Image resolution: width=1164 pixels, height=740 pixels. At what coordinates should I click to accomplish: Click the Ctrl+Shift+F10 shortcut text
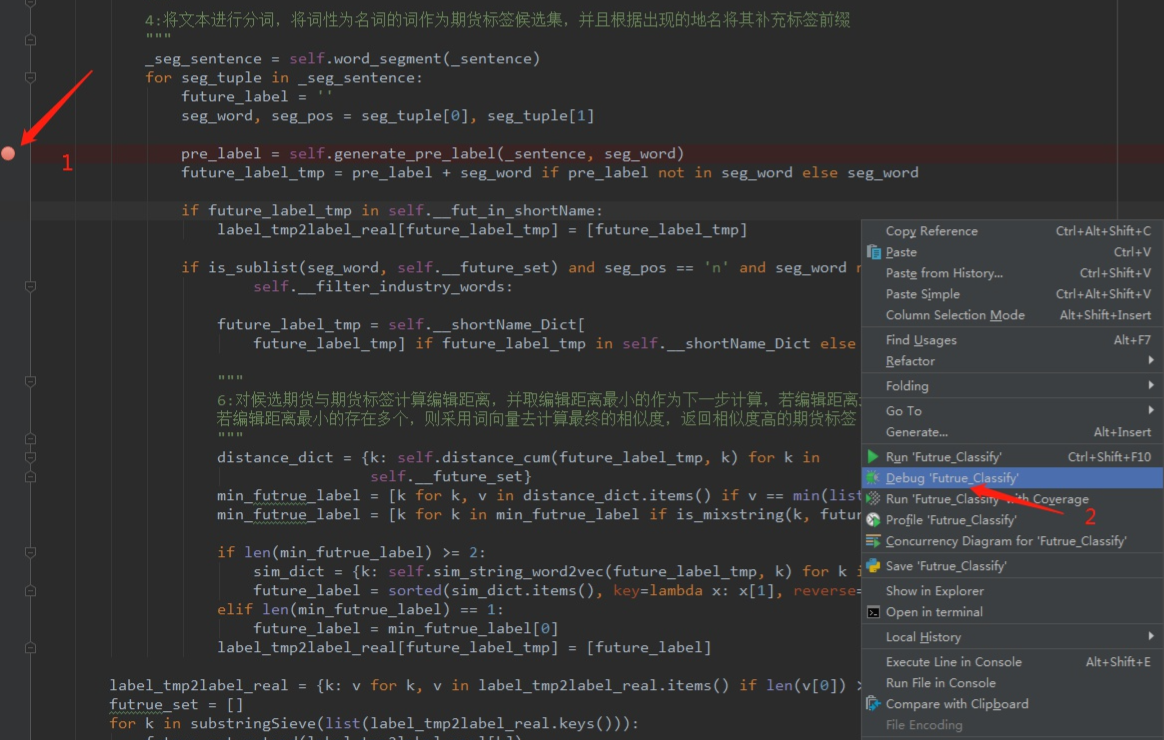tap(1109, 456)
